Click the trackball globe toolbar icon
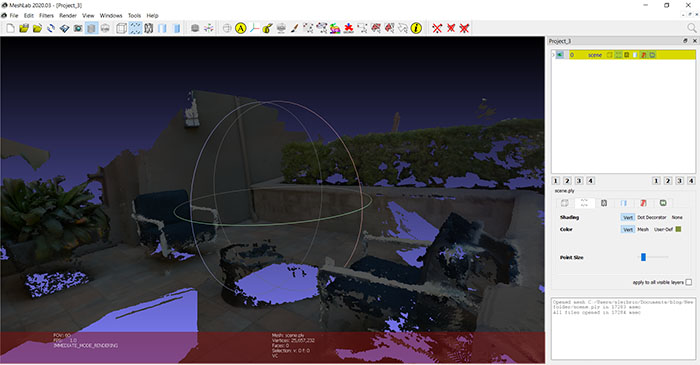The image size is (700, 365). pos(227,28)
